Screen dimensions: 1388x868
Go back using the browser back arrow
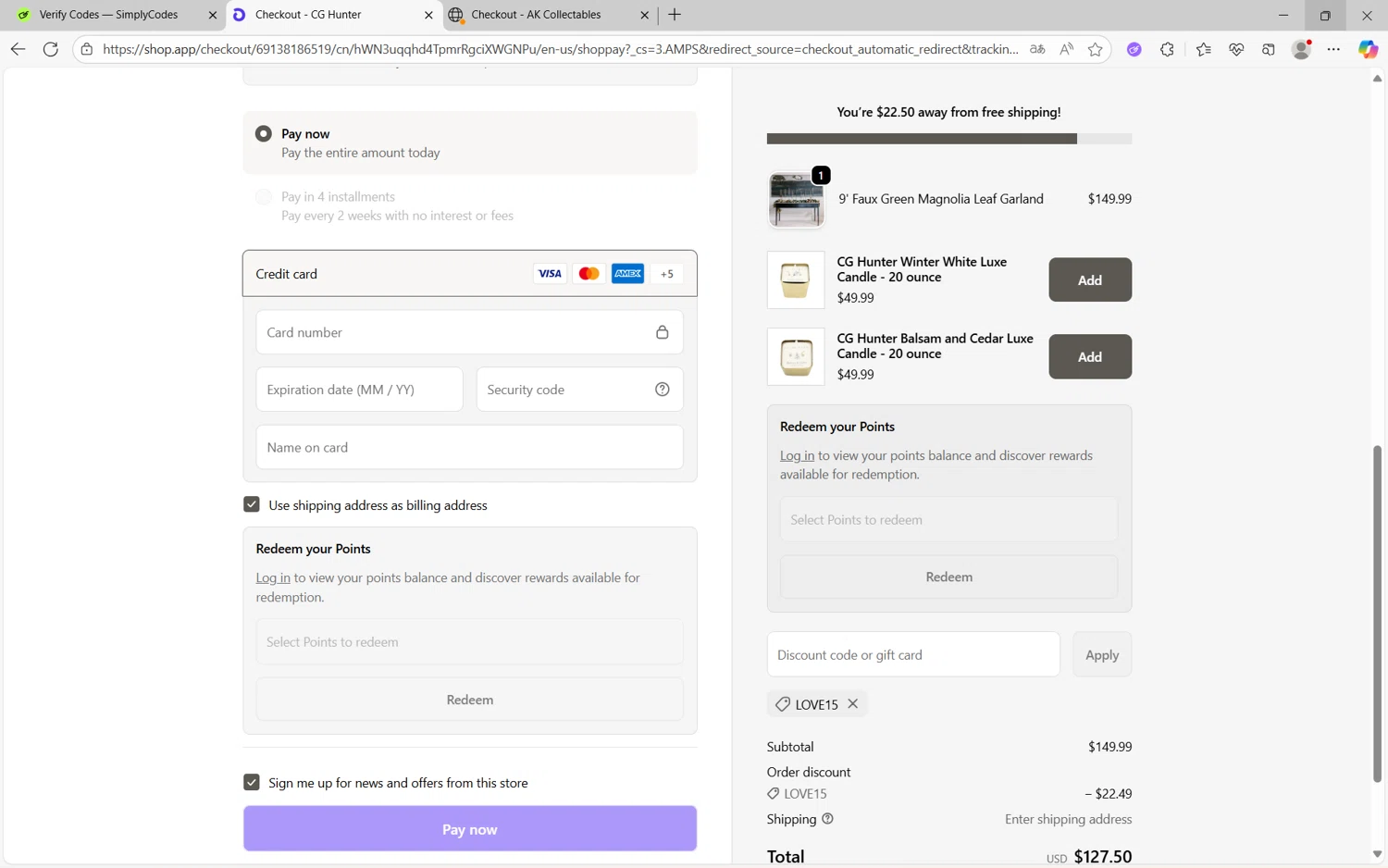pos(18,49)
